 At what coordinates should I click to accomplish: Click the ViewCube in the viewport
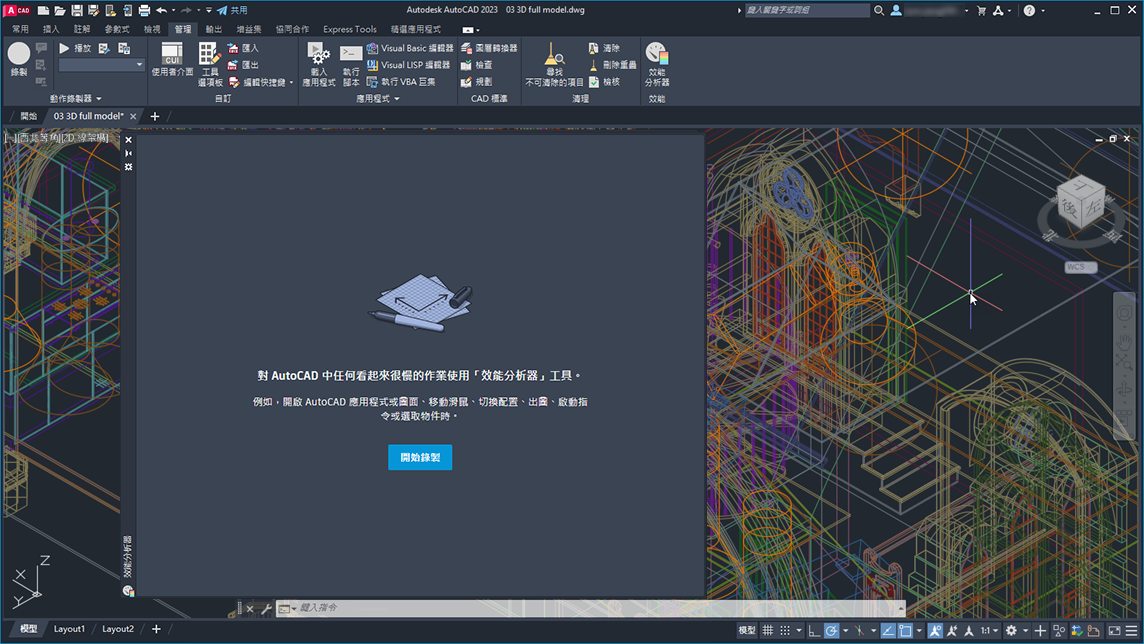1081,203
